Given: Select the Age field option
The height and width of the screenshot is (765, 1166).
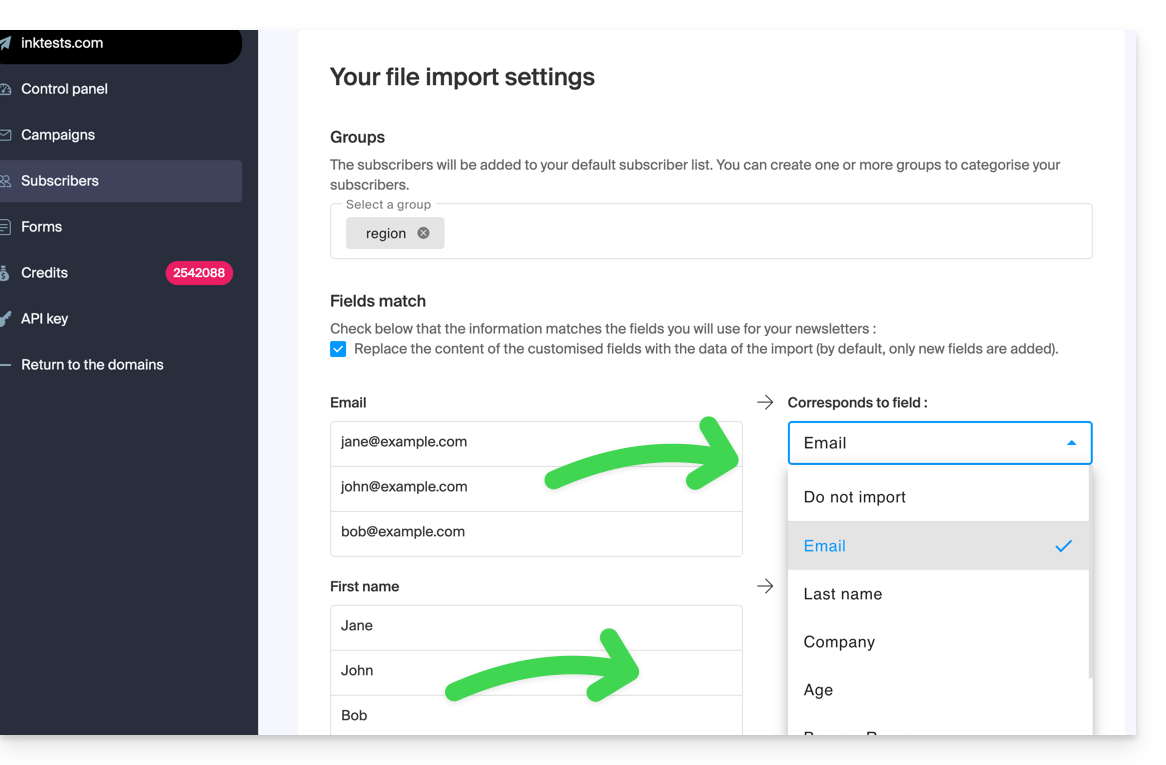Looking at the screenshot, I should (x=818, y=690).
